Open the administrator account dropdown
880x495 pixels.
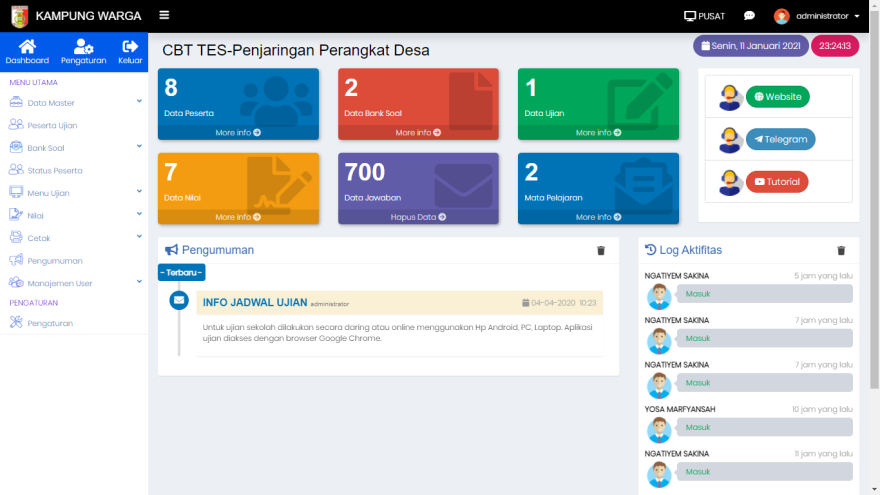[x=827, y=16]
